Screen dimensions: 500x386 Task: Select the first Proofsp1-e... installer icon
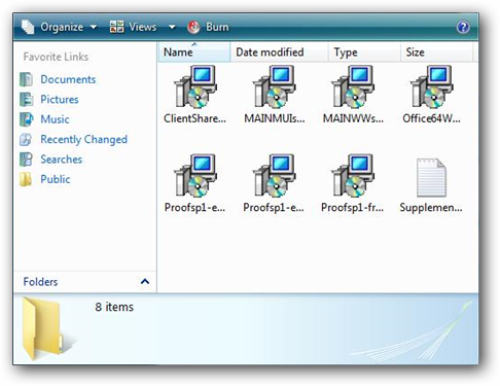pos(195,176)
